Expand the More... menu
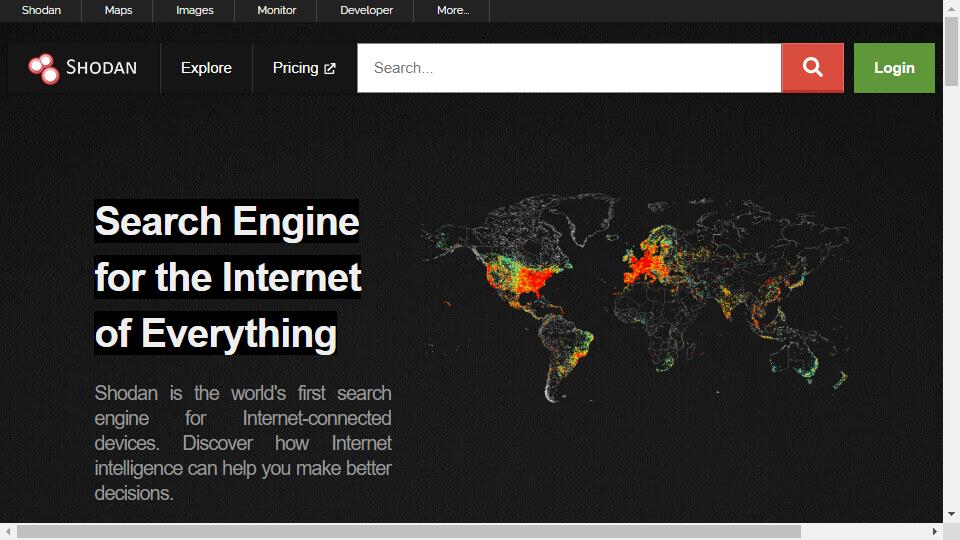This screenshot has width=960, height=540. [x=453, y=10]
